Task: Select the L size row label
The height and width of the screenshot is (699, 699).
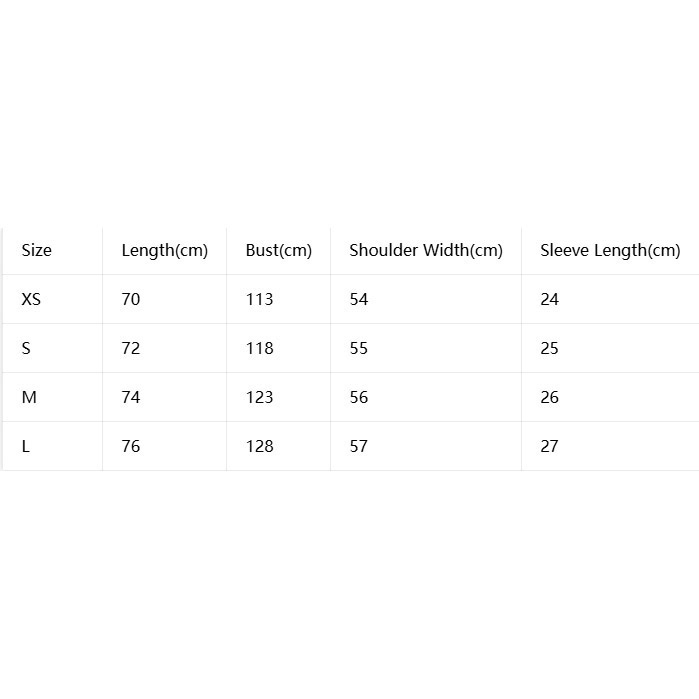Action: click(x=26, y=446)
